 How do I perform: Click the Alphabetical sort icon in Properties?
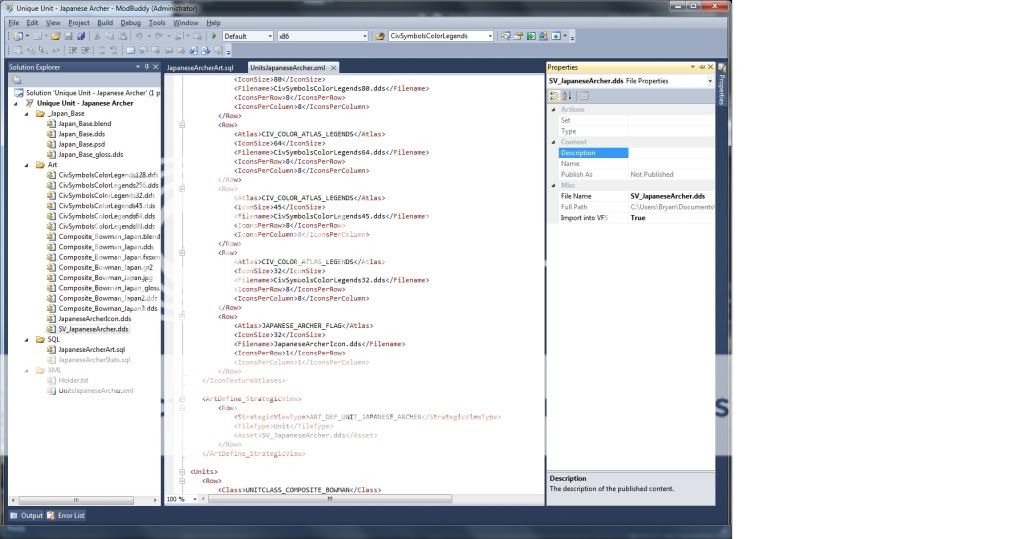567,96
